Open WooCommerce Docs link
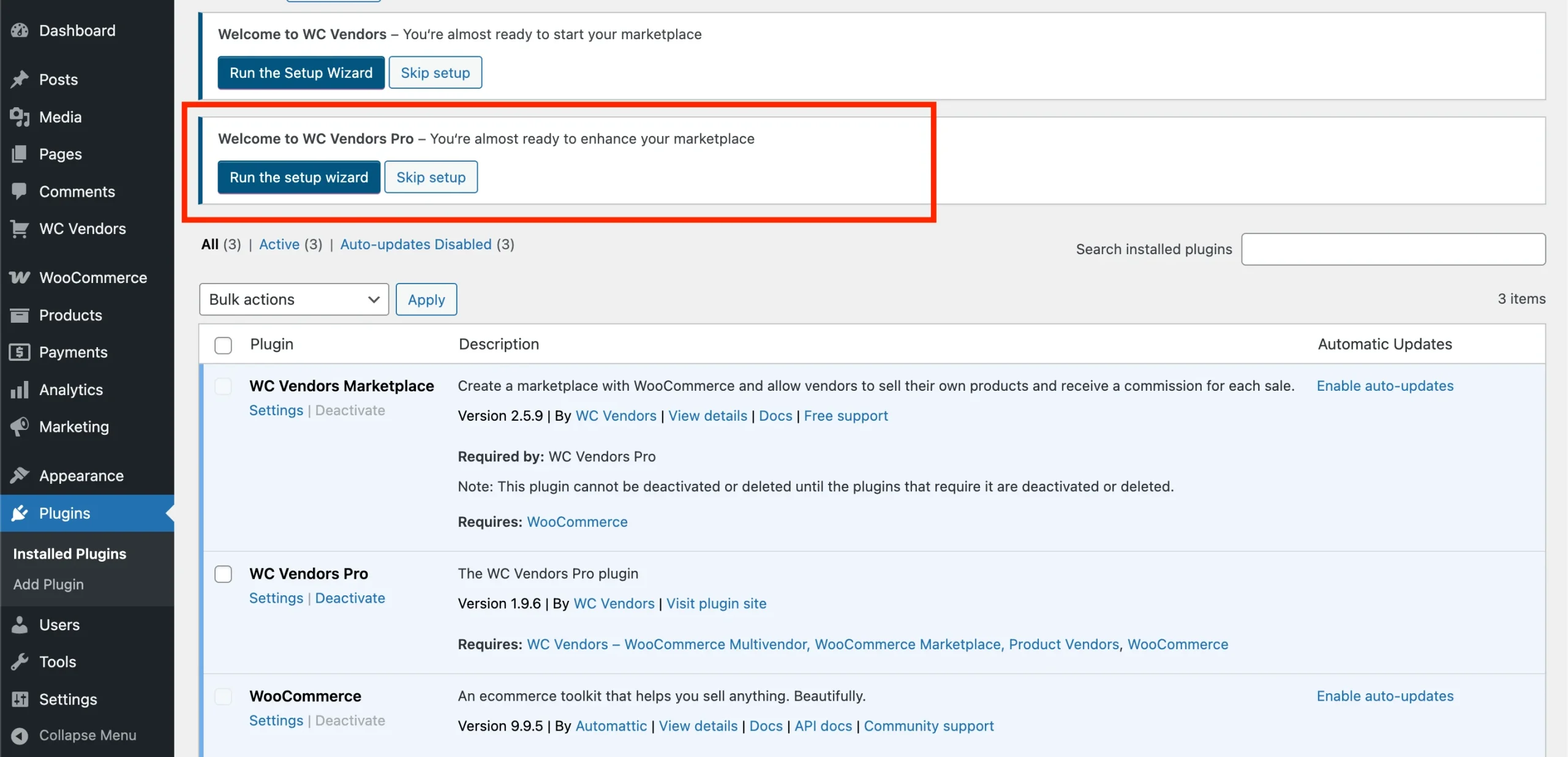The width and height of the screenshot is (1568, 757). tap(766, 726)
